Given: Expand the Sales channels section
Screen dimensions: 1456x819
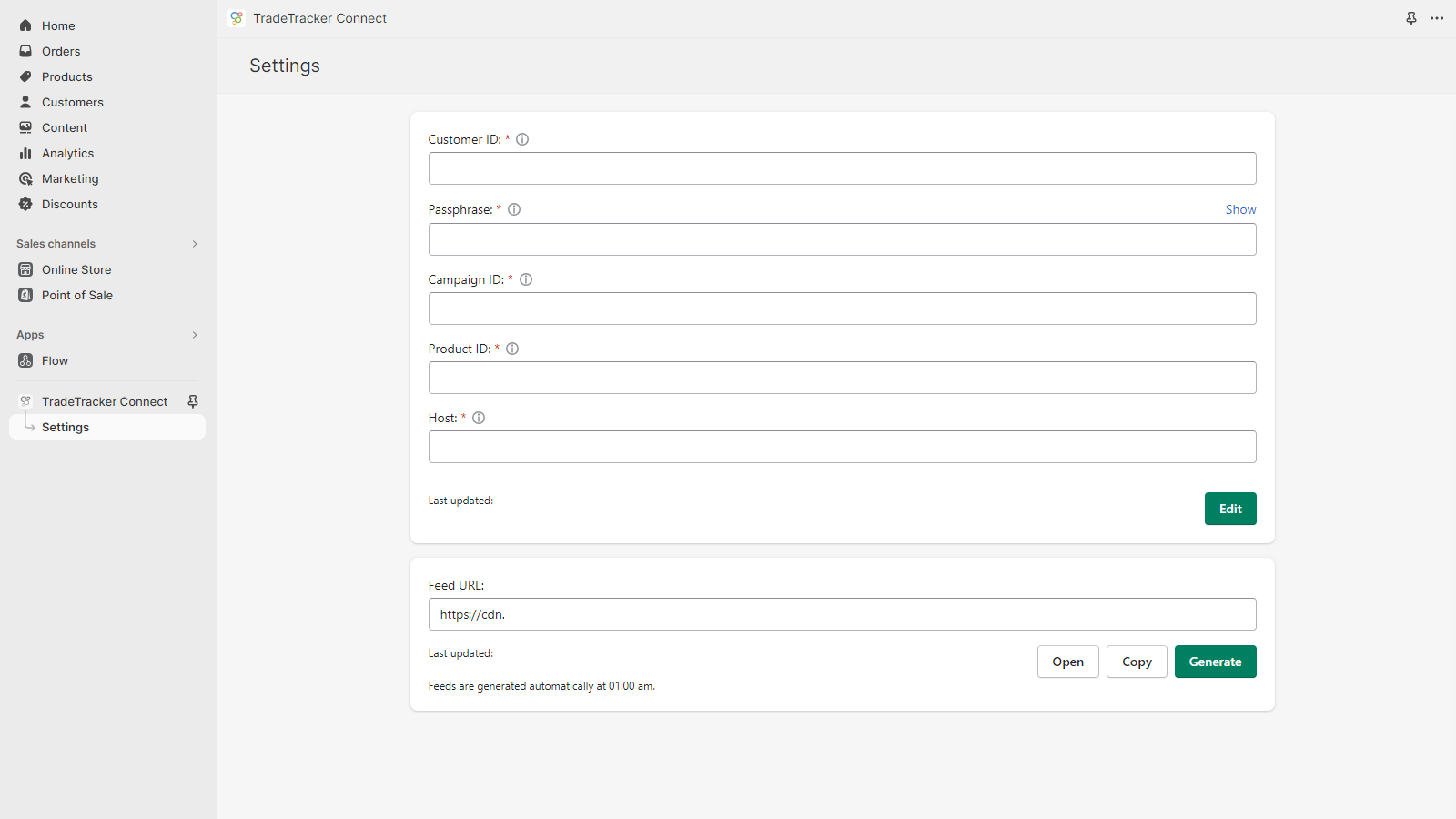Looking at the screenshot, I should [x=195, y=244].
